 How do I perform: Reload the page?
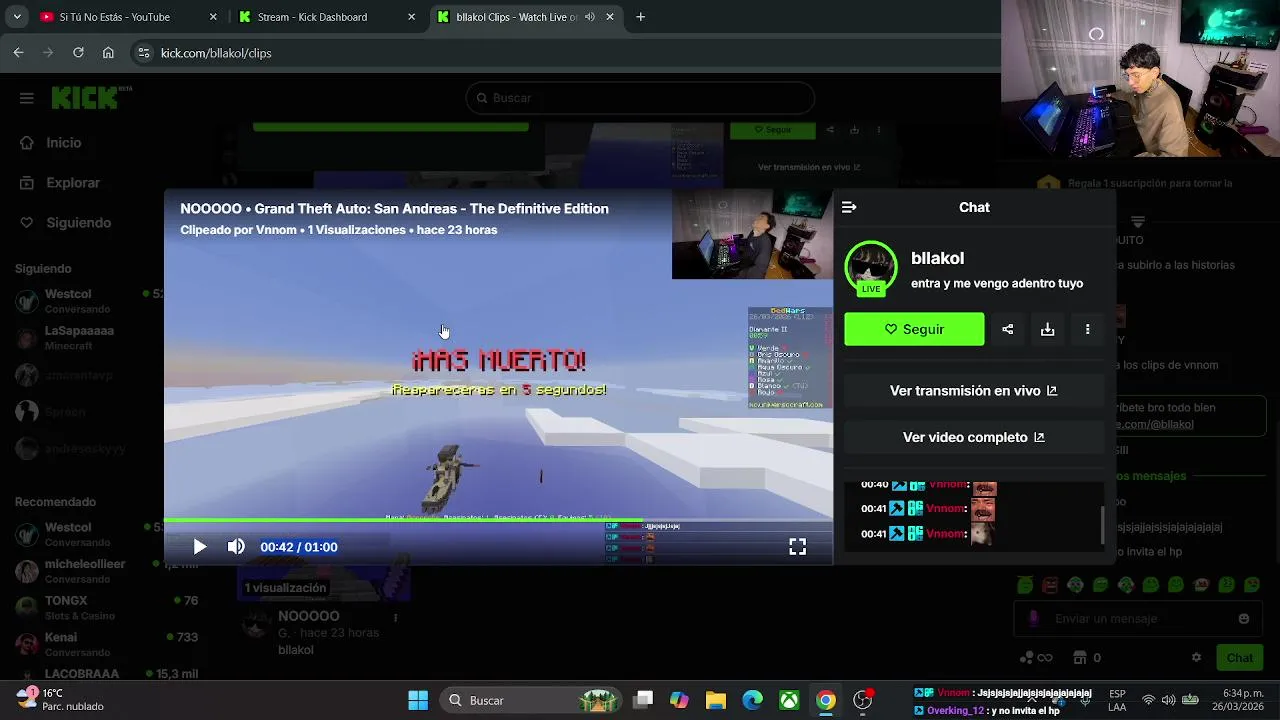pyautogui.click(x=78, y=53)
